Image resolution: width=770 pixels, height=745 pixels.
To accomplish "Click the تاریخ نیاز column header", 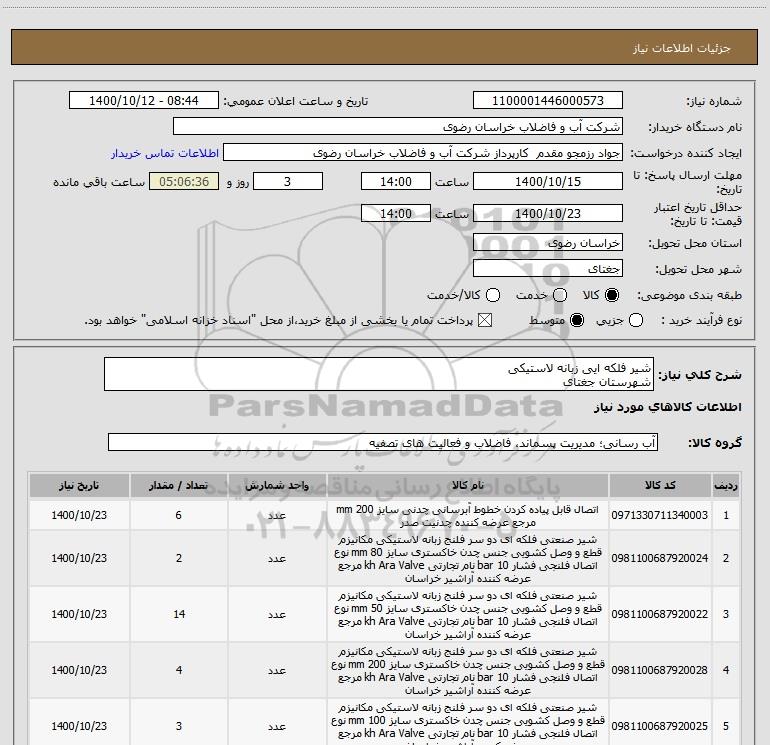I will (79, 486).
